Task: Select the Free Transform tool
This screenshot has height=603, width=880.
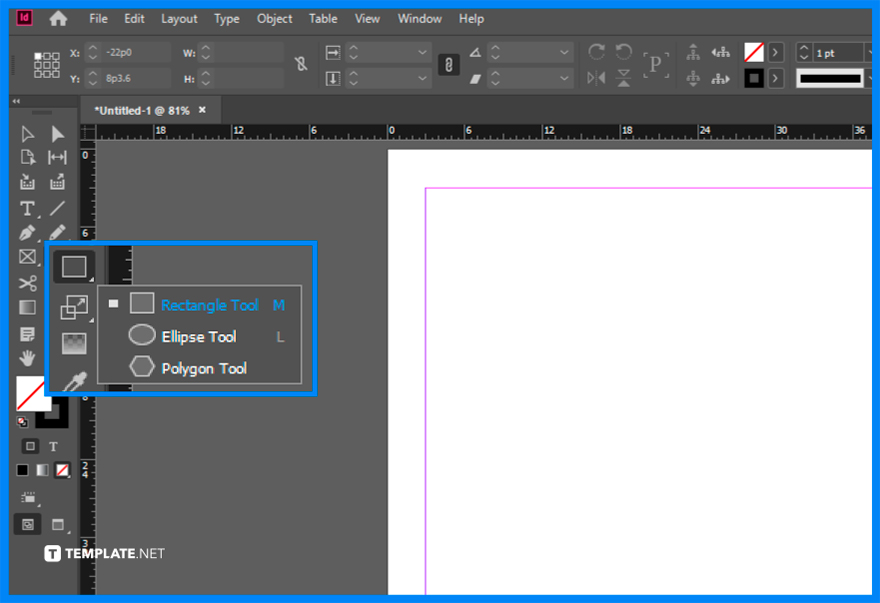Action: click(x=75, y=307)
